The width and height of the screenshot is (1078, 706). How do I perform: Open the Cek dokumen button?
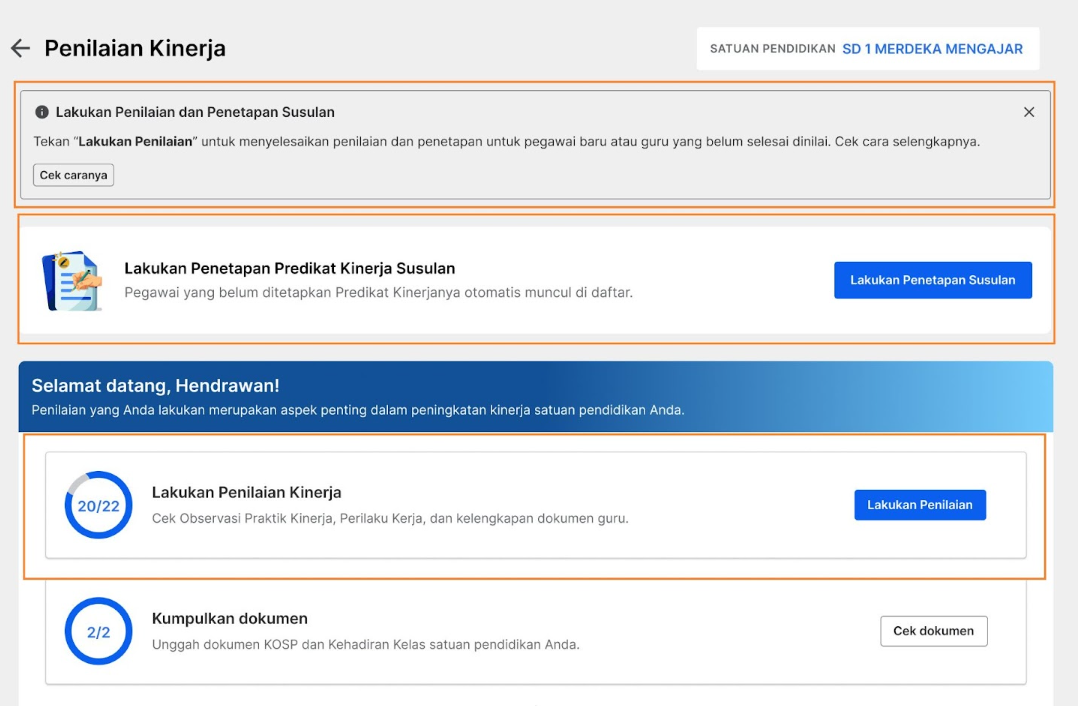(934, 631)
